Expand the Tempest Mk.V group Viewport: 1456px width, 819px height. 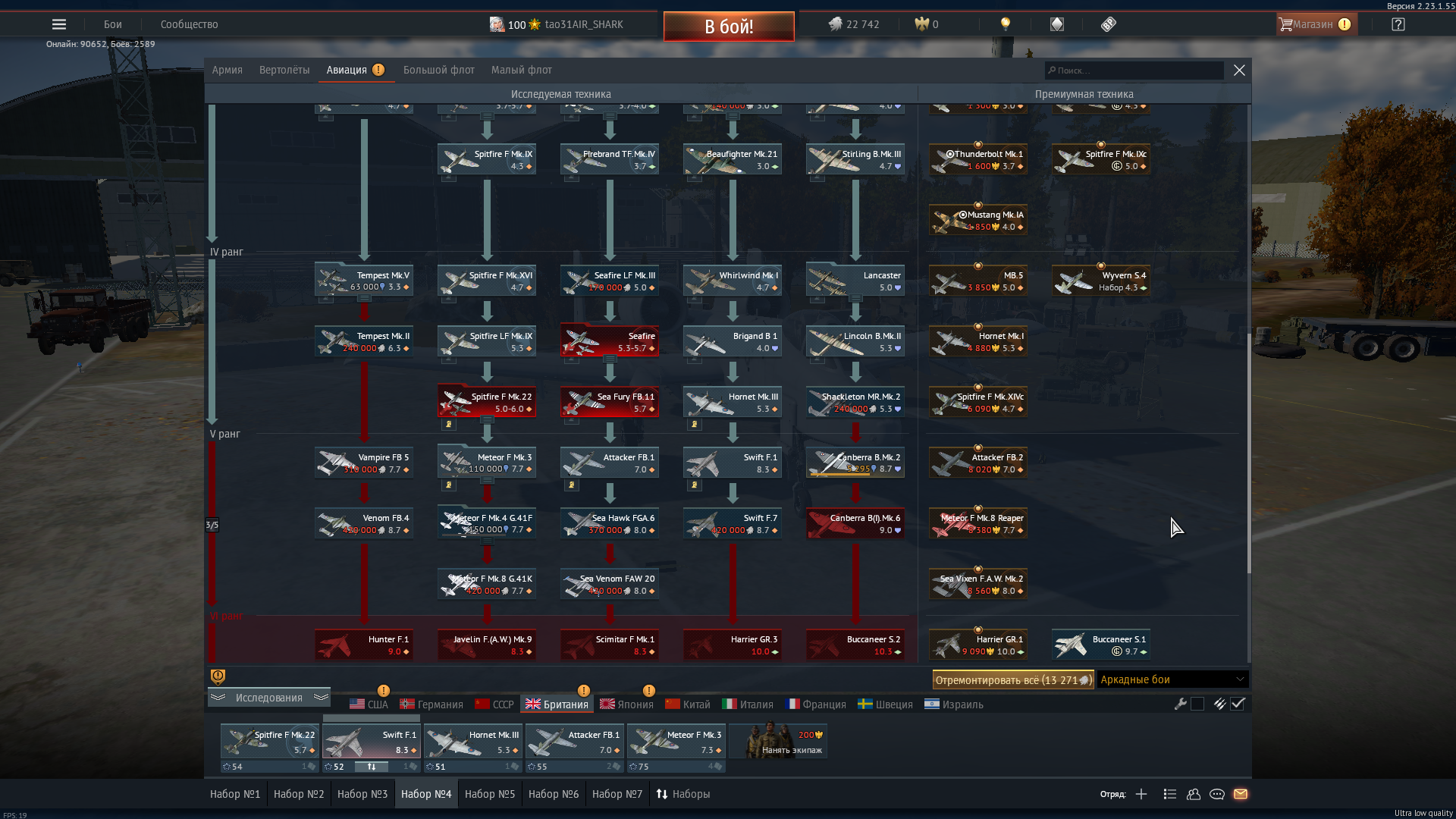click(x=364, y=298)
